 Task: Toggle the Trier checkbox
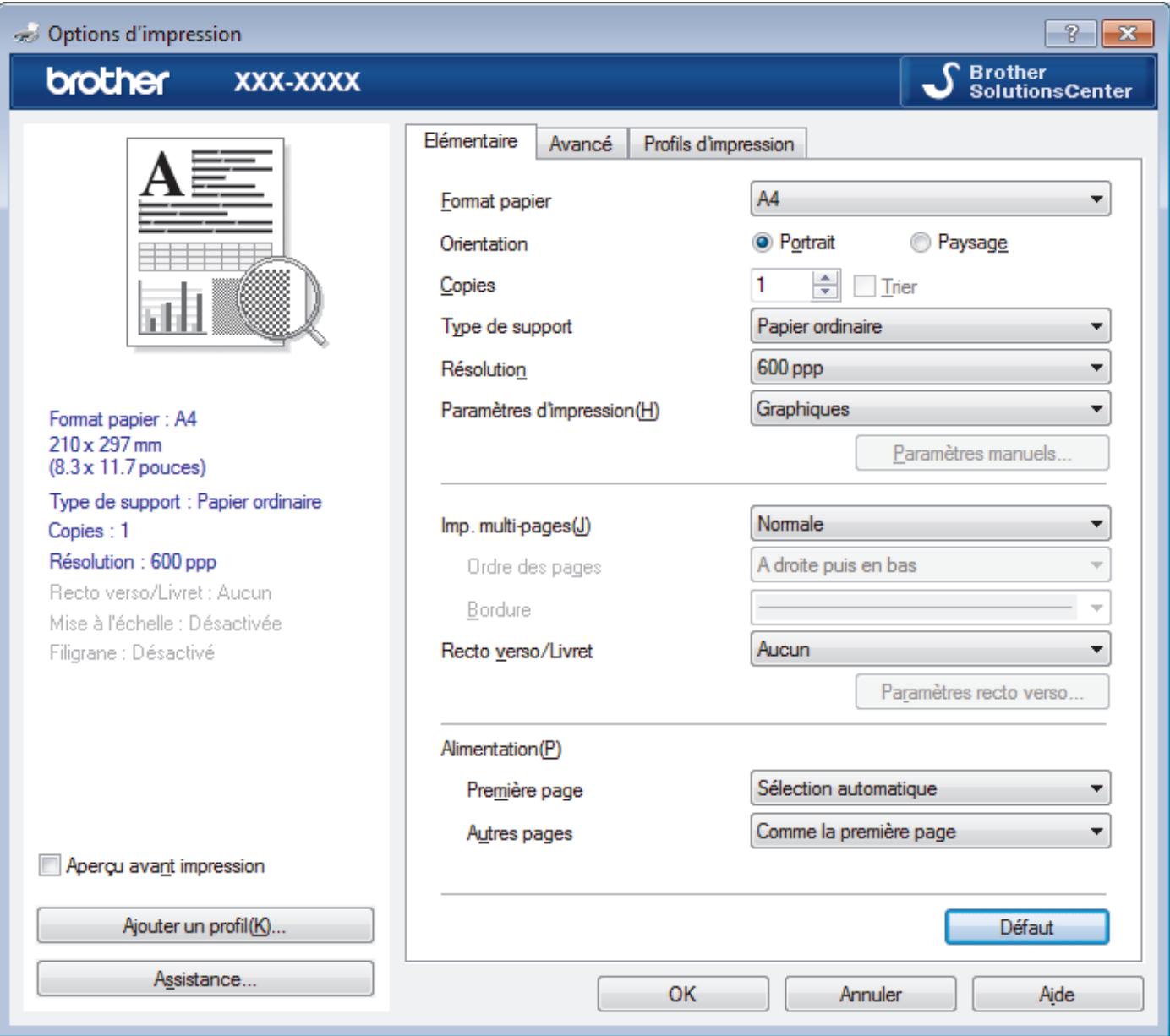coord(866,286)
